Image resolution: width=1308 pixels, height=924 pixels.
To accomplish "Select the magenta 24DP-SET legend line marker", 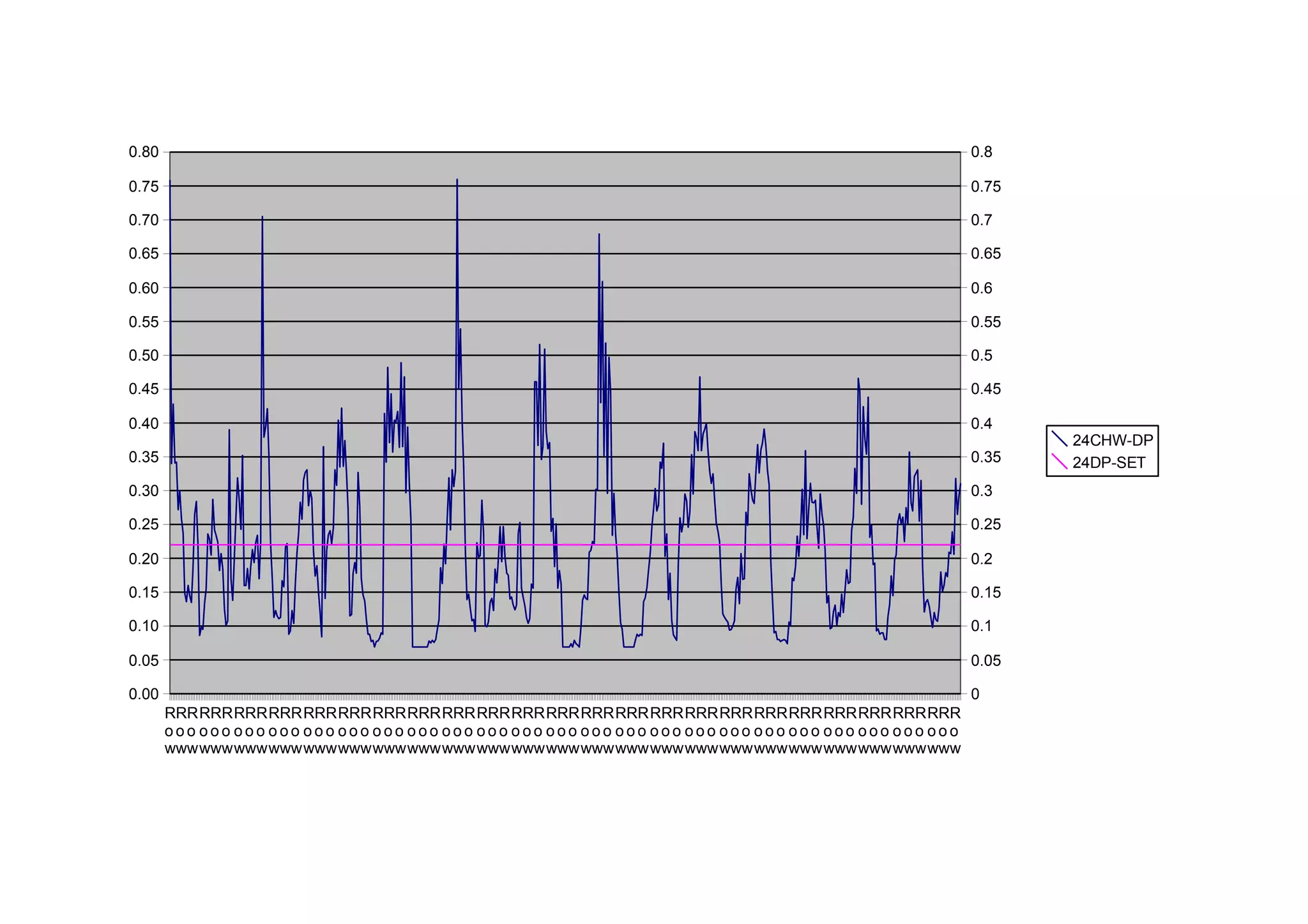I will (1059, 462).
